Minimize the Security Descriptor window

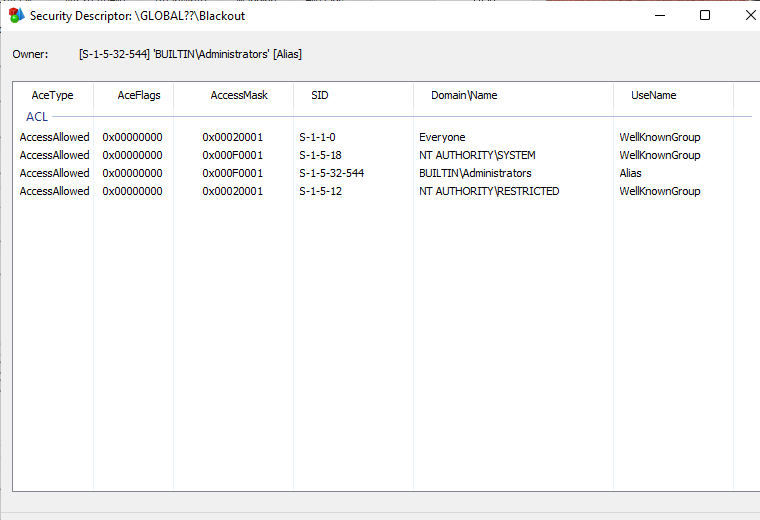point(658,15)
